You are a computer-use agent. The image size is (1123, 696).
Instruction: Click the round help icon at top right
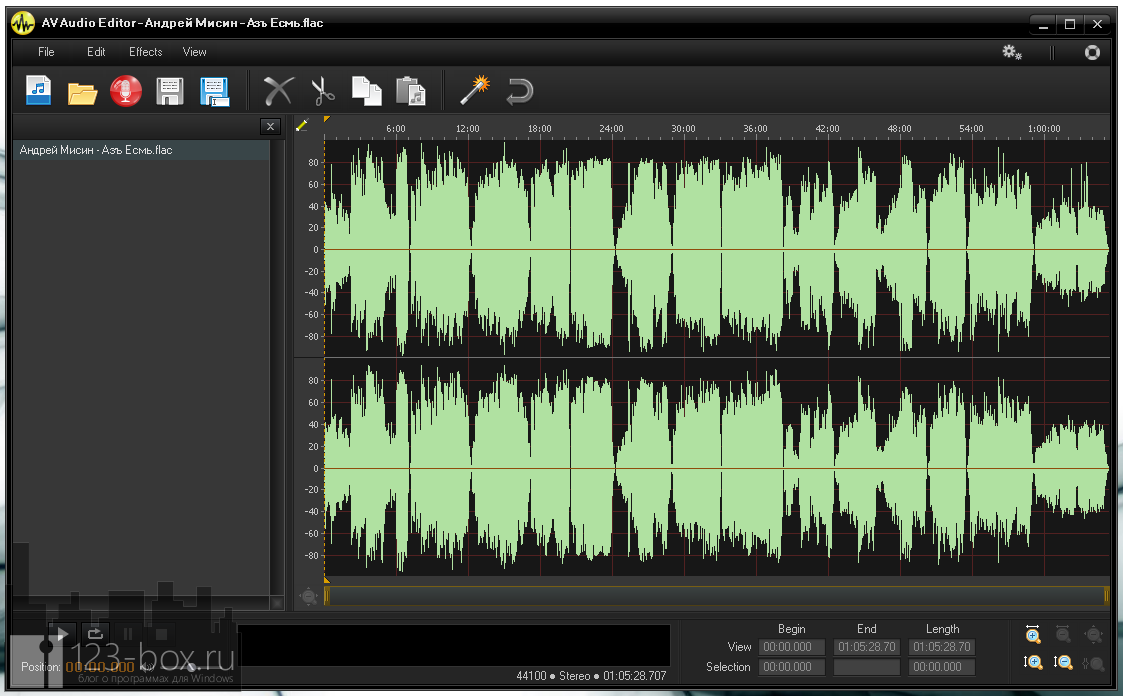1092,52
